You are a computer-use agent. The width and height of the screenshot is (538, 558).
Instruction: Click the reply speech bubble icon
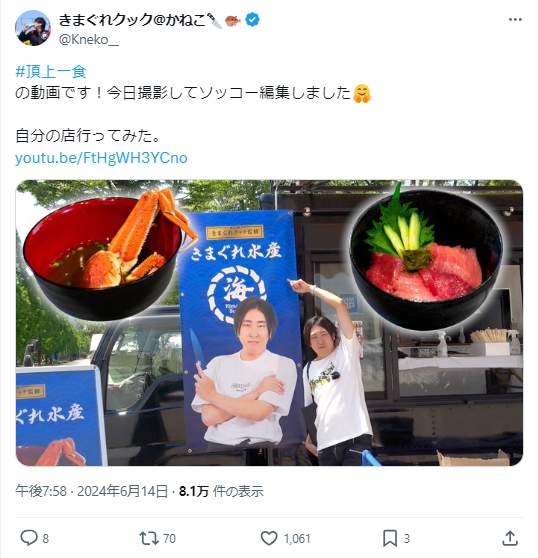tap(28, 538)
